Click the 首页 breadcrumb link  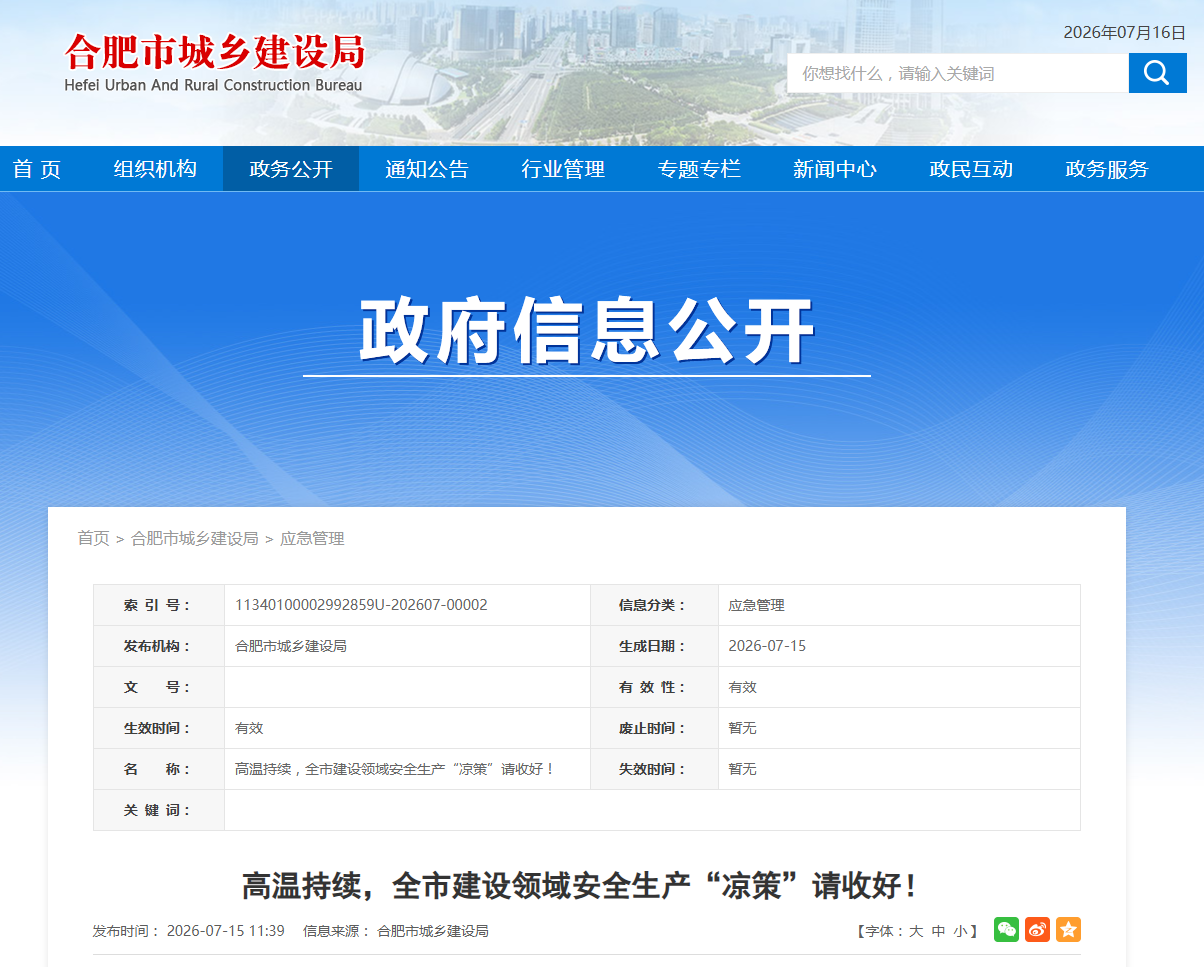click(x=94, y=538)
